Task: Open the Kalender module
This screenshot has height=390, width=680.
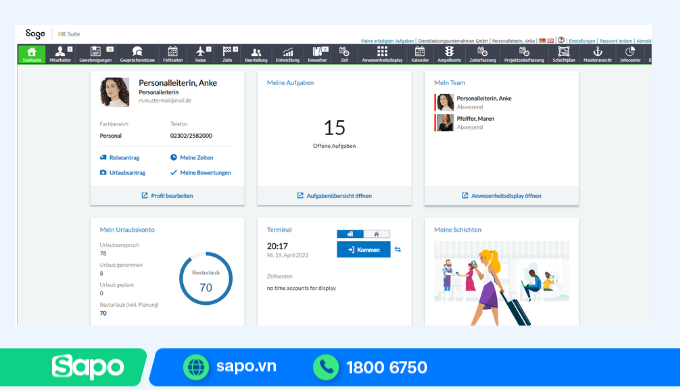Action: click(x=420, y=54)
